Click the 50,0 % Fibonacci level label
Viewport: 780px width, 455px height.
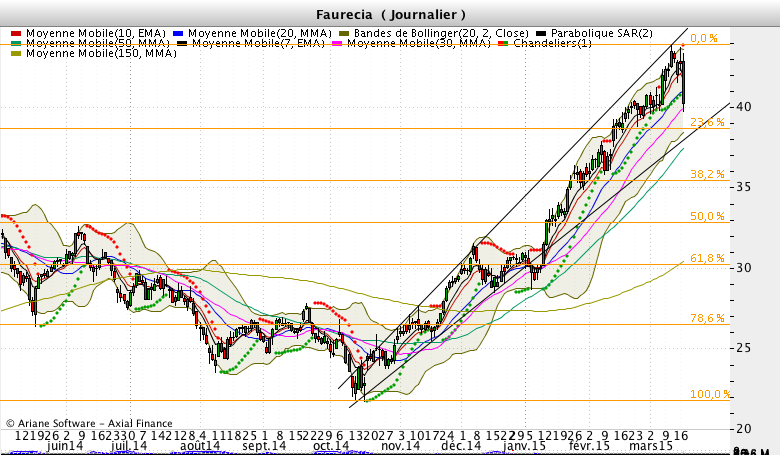tap(707, 216)
